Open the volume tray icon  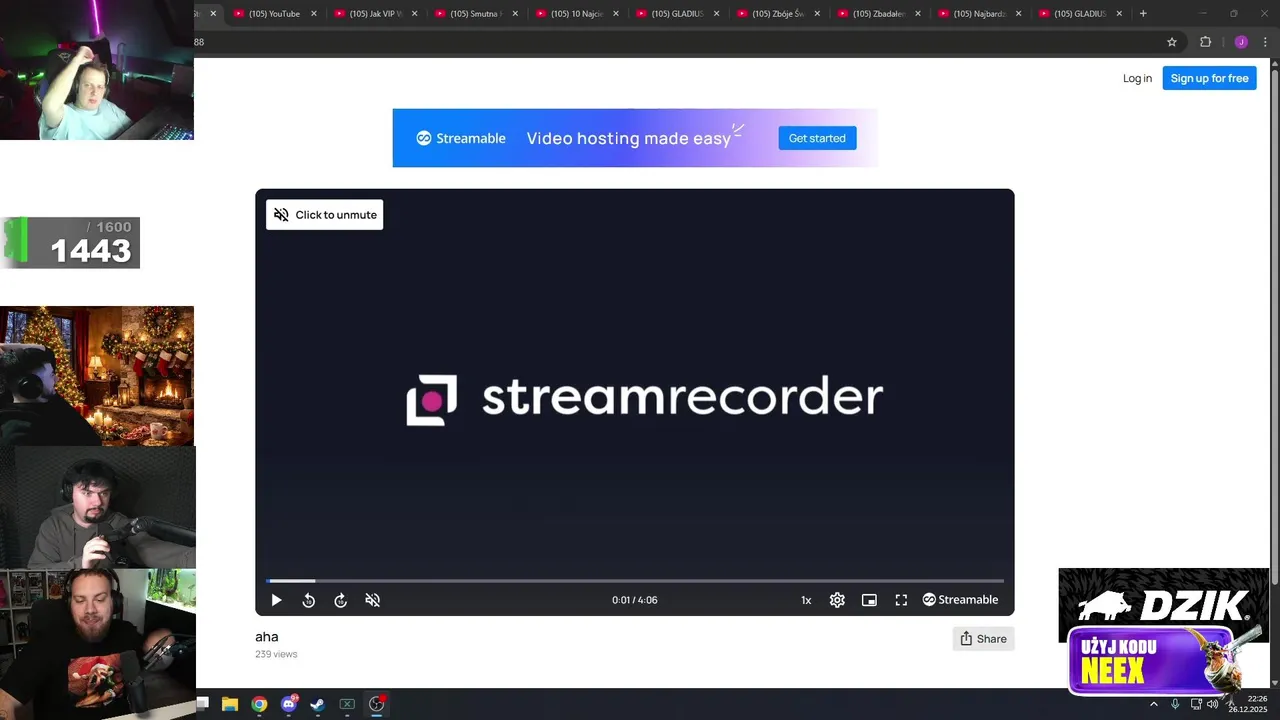point(1213,704)
